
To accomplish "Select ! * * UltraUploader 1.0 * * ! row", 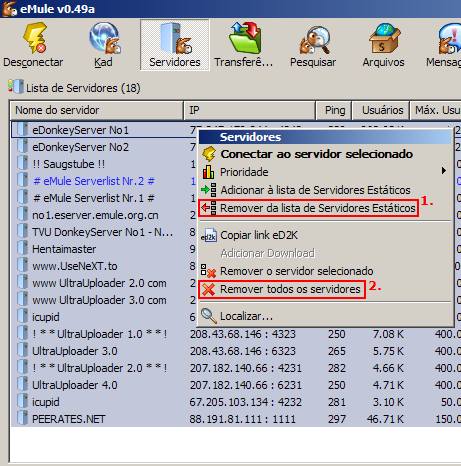I will click(x=236, y=334).
